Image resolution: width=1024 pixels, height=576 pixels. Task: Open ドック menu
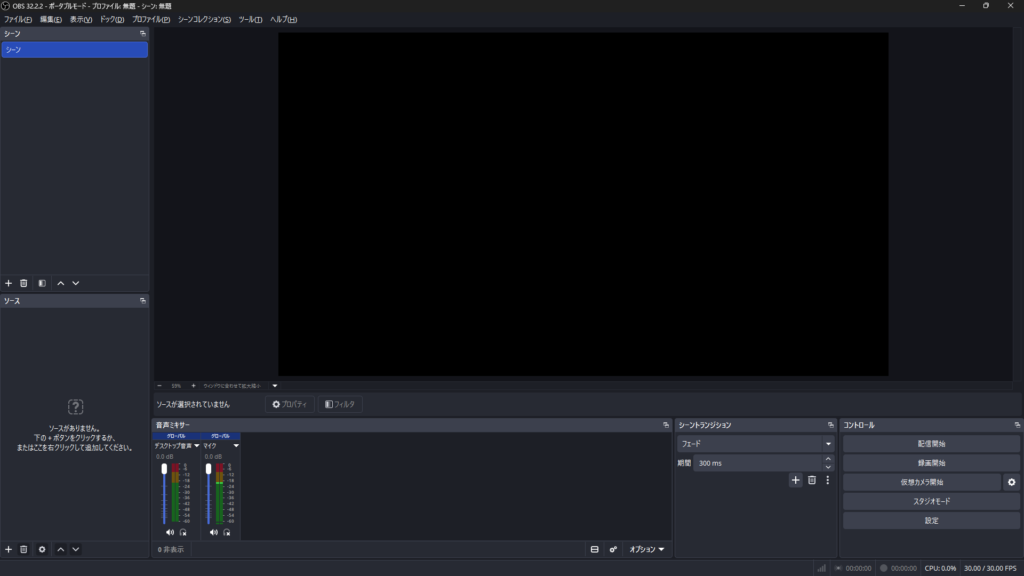tap(112, 20)
